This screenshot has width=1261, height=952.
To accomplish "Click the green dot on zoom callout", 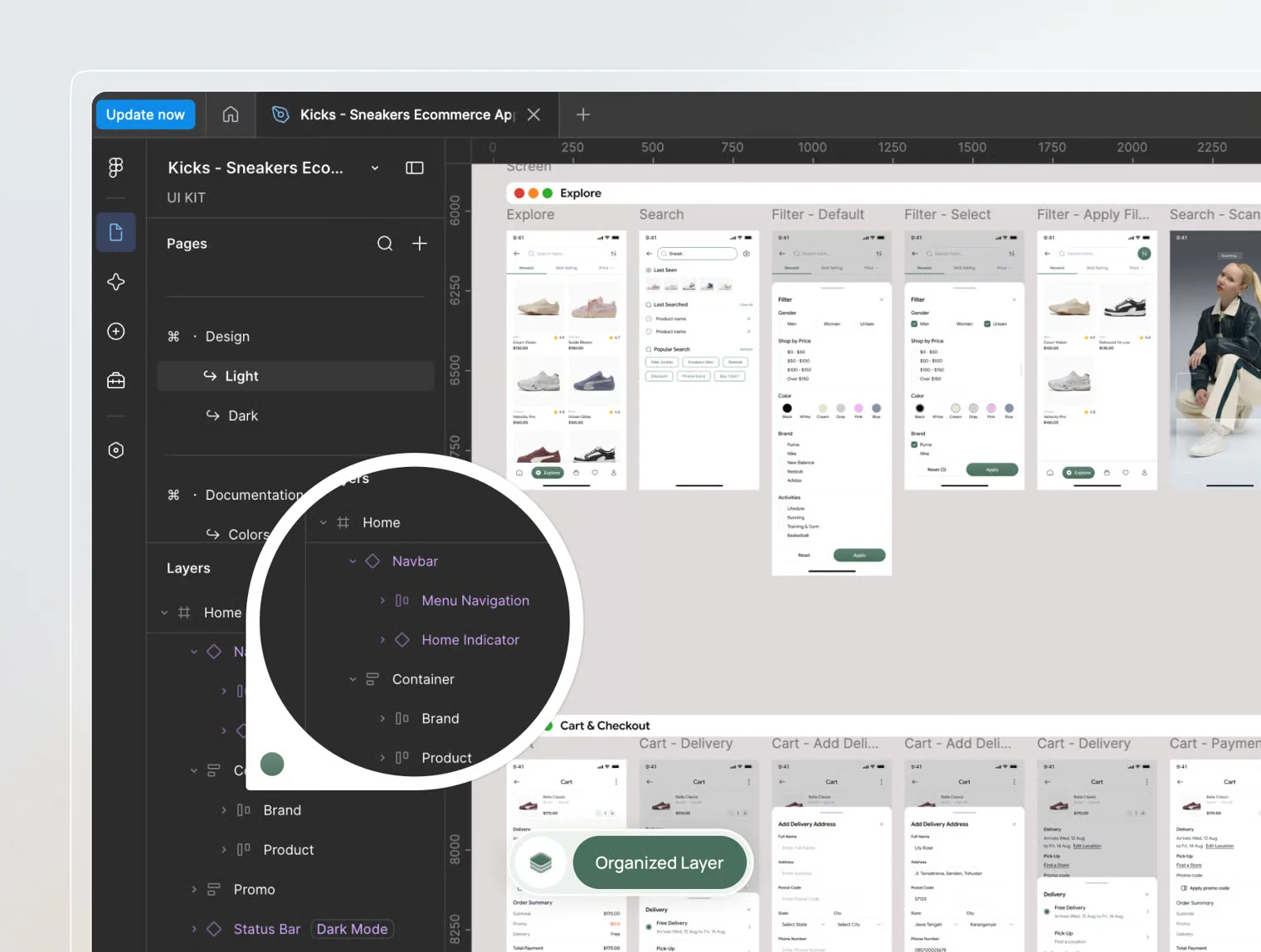I will [272, 764].
